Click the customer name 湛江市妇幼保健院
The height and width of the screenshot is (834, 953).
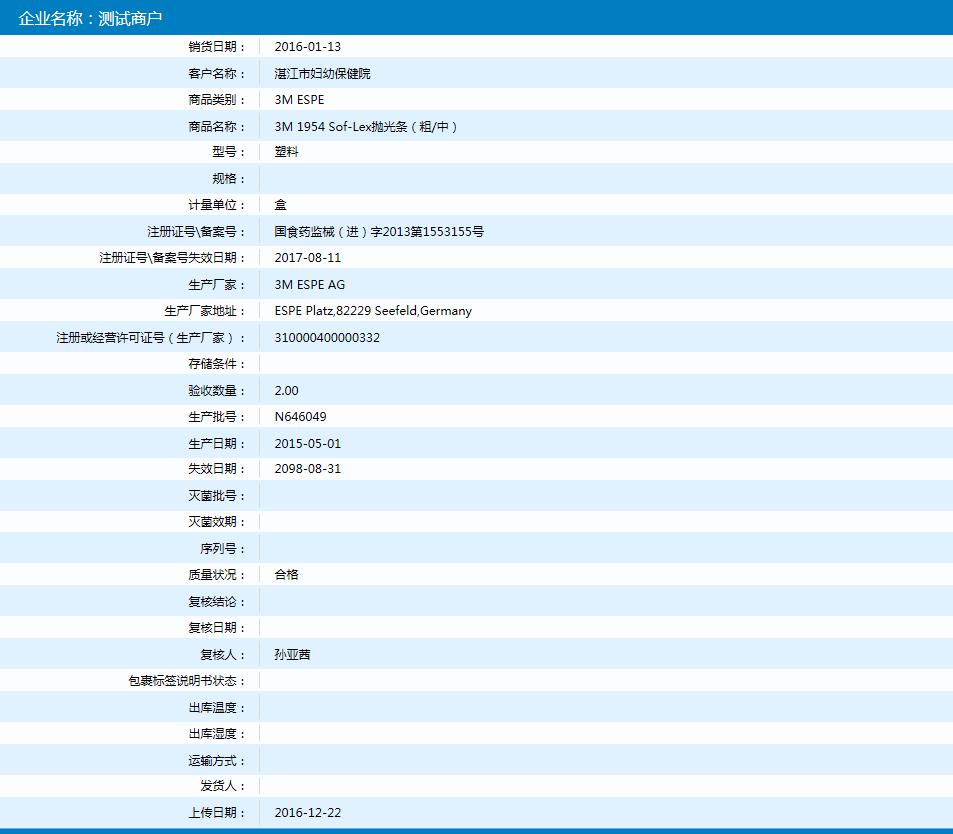click(x=322, y=74)
